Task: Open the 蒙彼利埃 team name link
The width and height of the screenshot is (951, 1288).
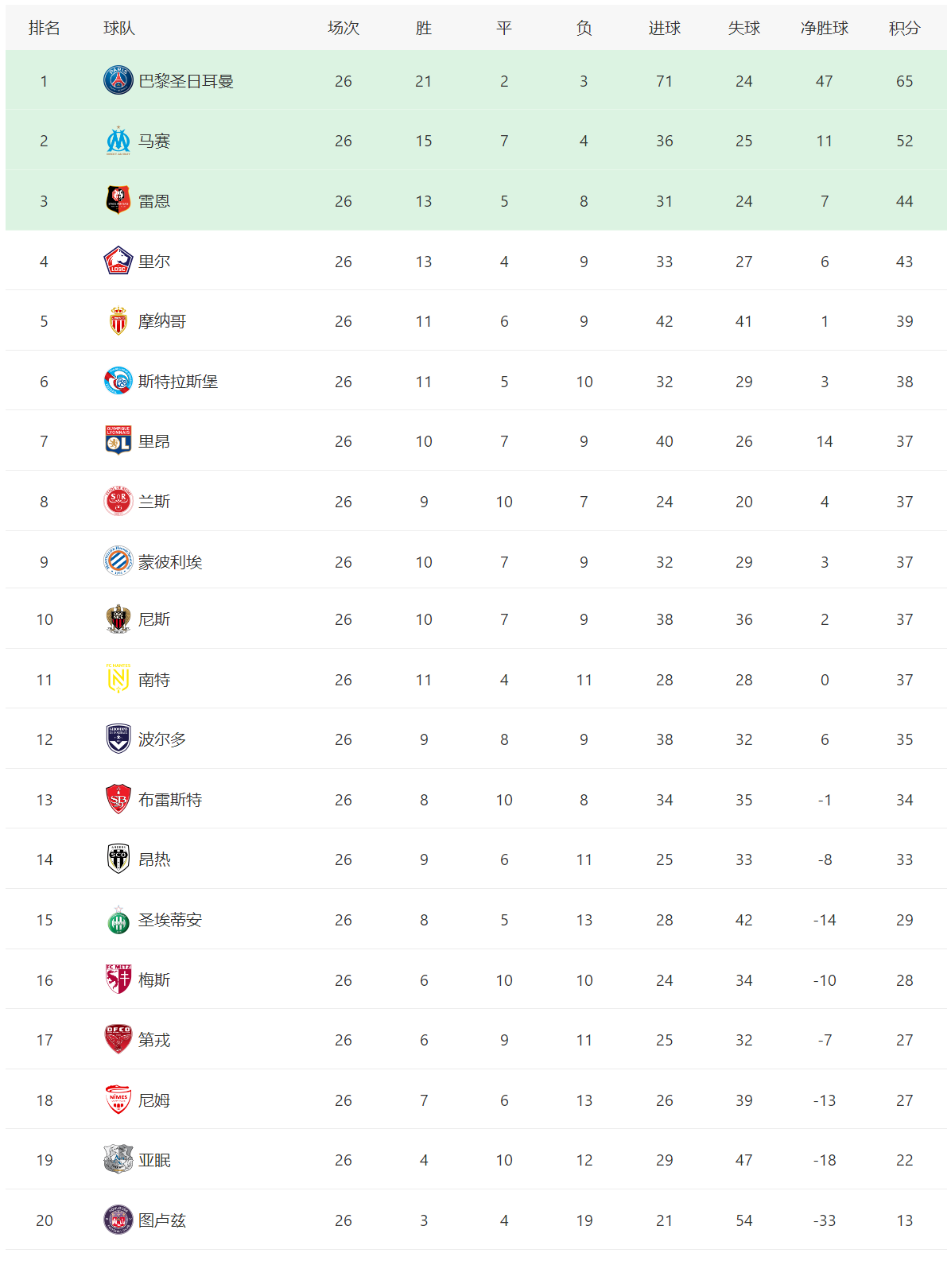Action: pyautogui.click(x=170, y=562)
